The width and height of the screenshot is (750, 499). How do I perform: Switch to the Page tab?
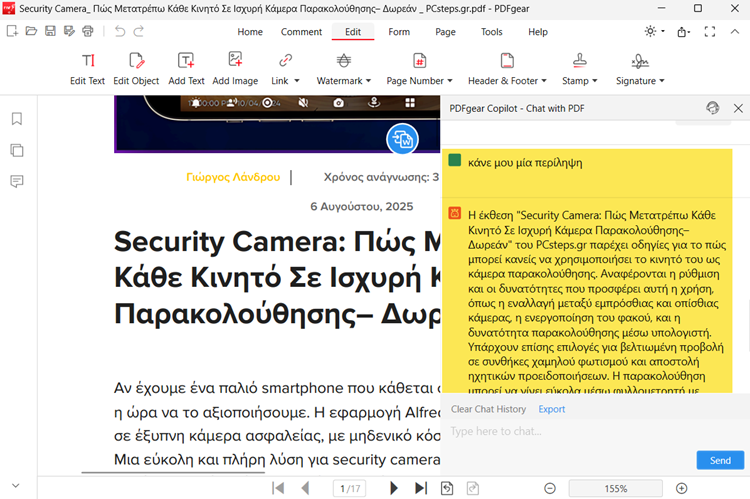445,32
